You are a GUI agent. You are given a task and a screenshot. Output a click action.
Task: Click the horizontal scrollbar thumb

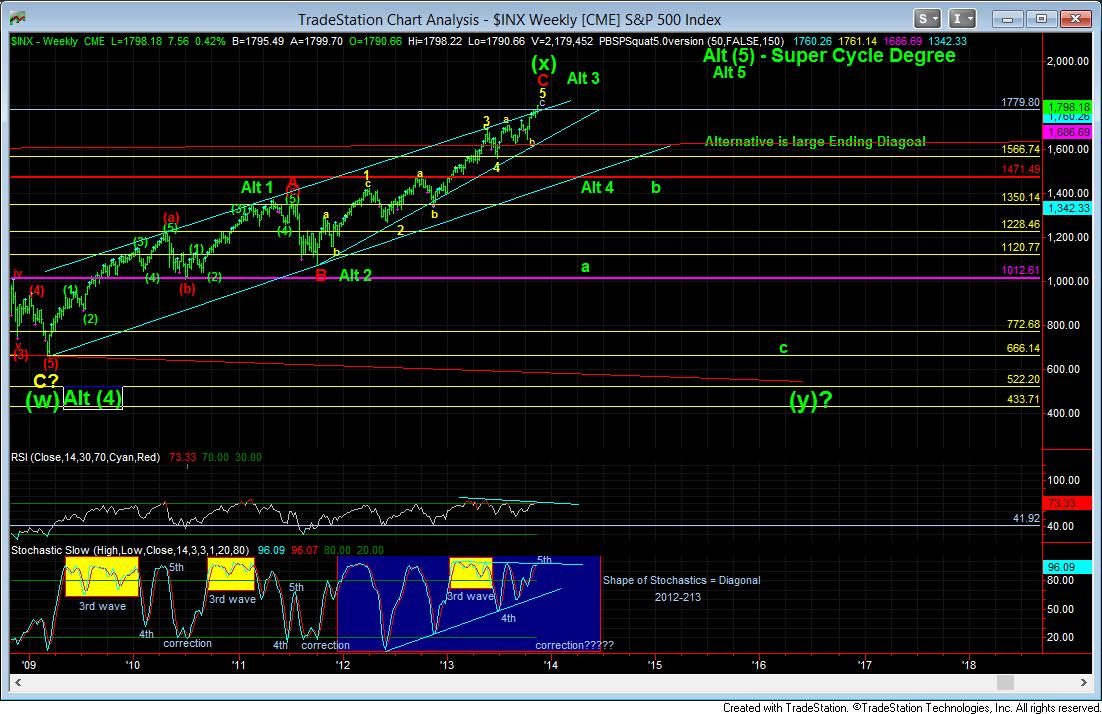tap(1006, 682)
